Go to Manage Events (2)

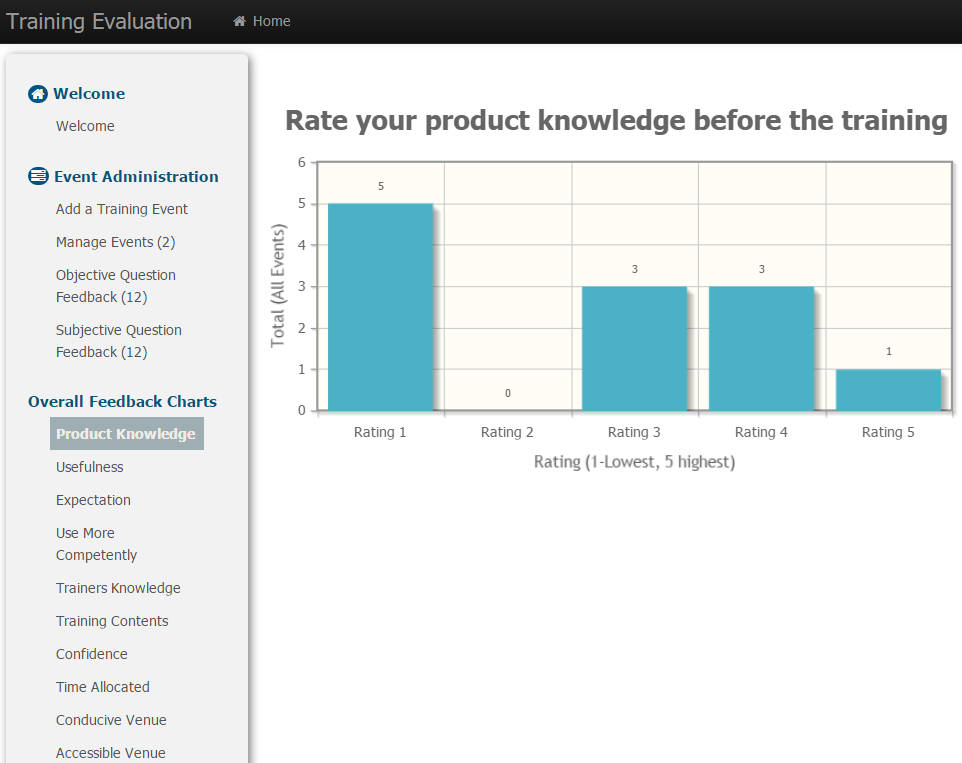pos(115,242)
